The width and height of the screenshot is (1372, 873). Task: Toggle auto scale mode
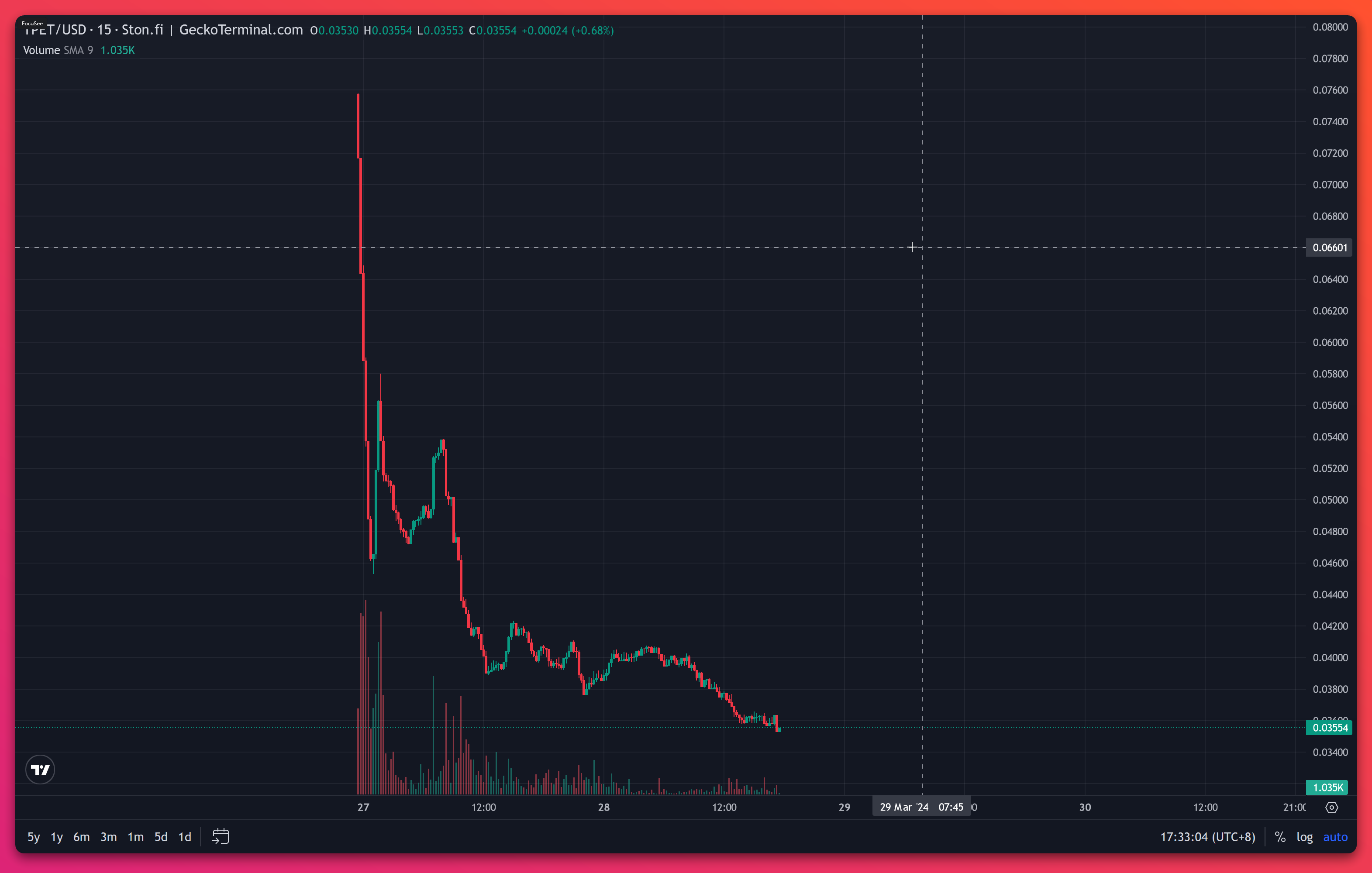(x=1334, y=837)
